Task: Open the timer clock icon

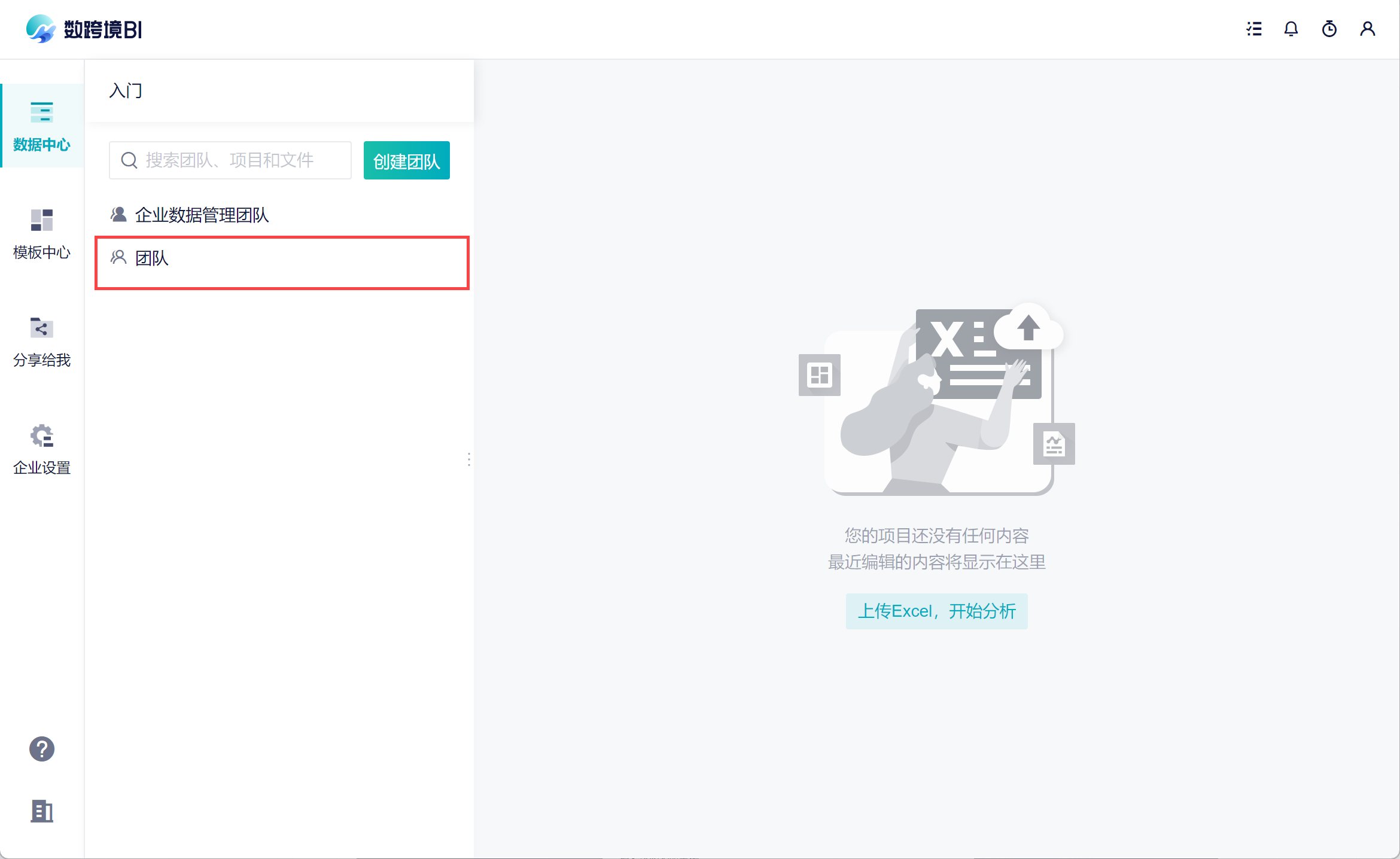Action: (x=1329, y=29)
